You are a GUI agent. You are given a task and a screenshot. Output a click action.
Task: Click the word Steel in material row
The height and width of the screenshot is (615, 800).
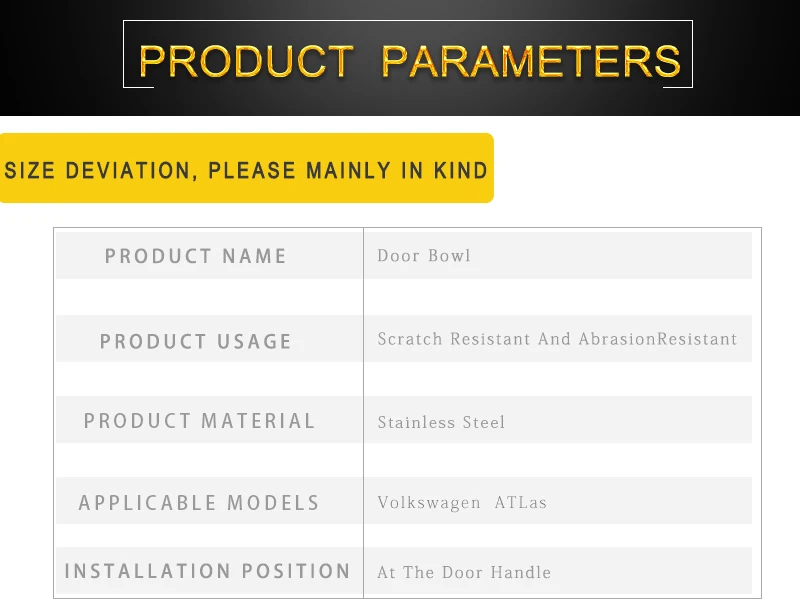click(x=484, y=422)
